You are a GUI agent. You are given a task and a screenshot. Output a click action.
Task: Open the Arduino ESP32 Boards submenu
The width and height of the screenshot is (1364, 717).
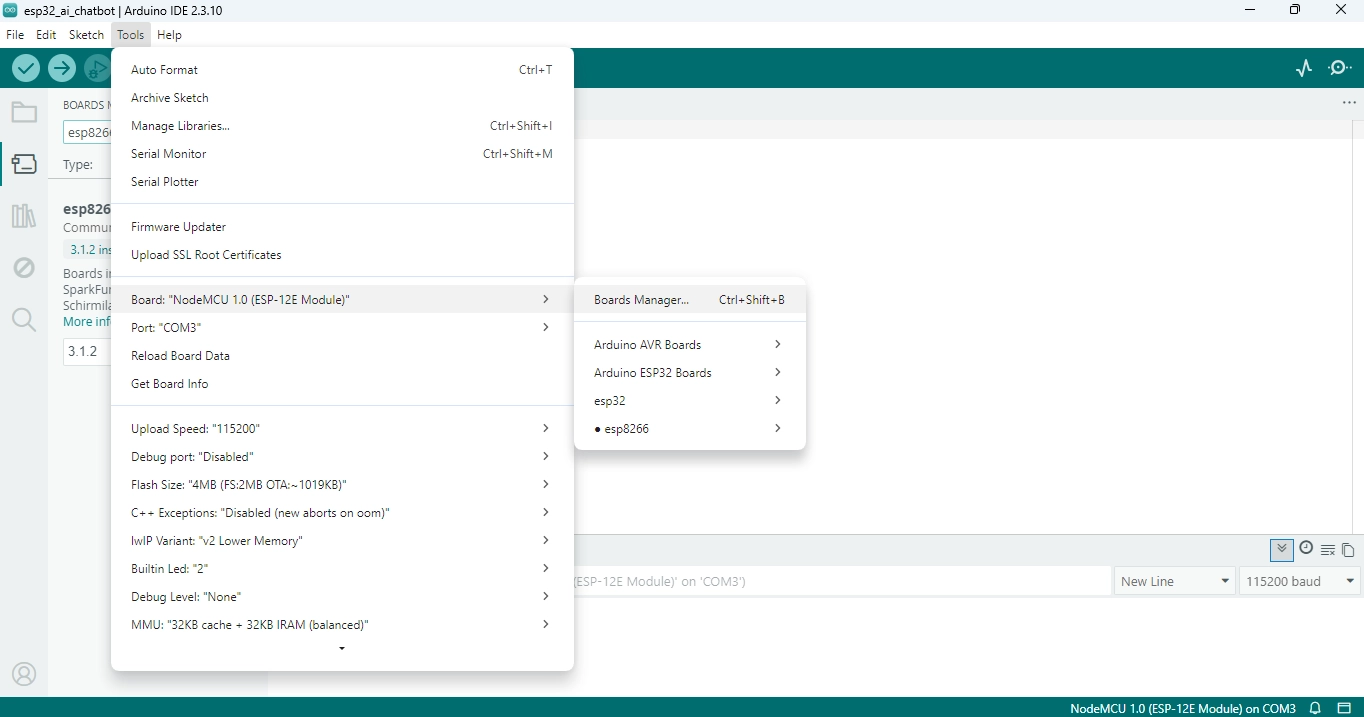tap(690, 372)
